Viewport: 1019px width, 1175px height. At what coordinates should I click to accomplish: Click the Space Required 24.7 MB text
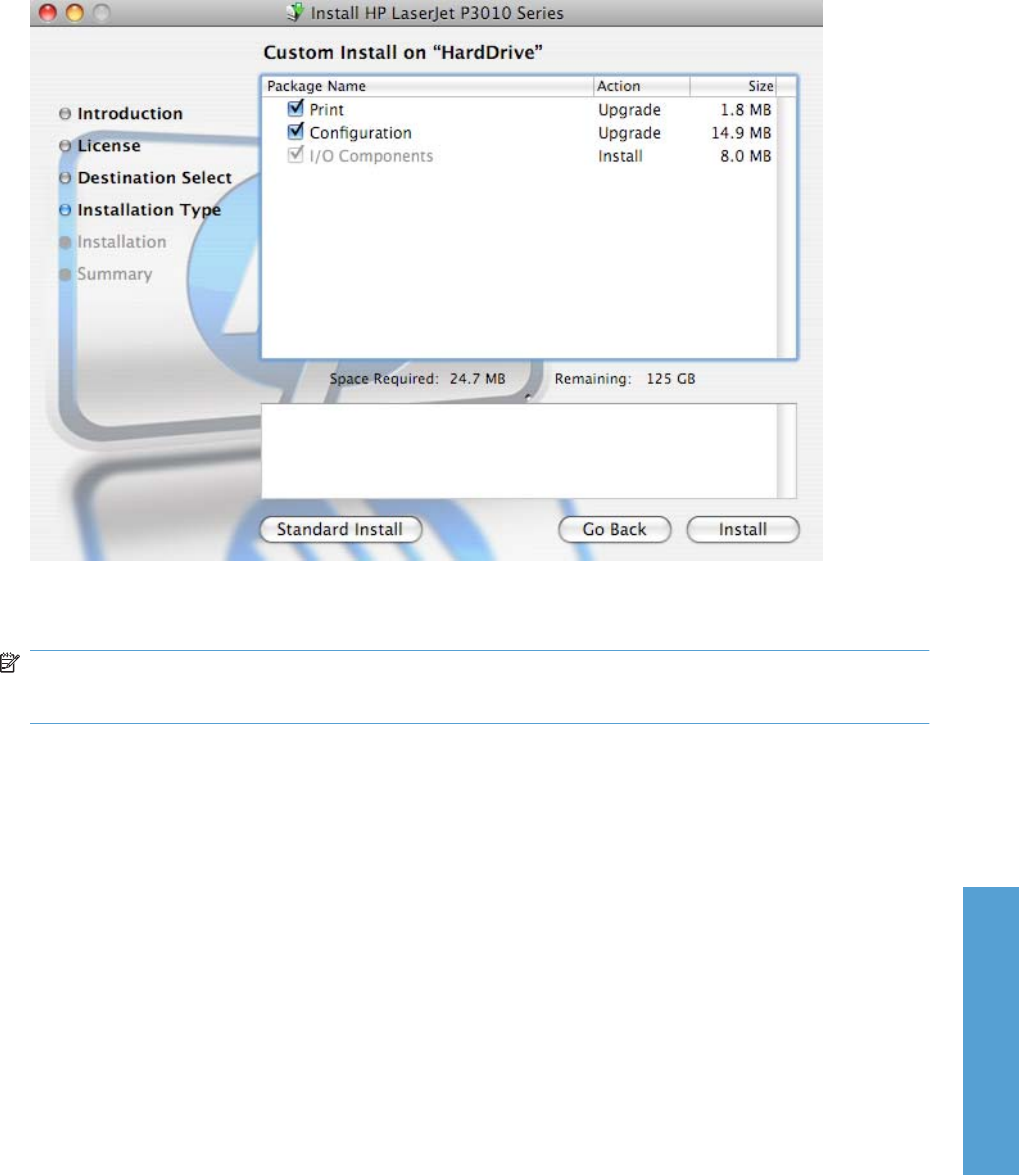point(417,379)
